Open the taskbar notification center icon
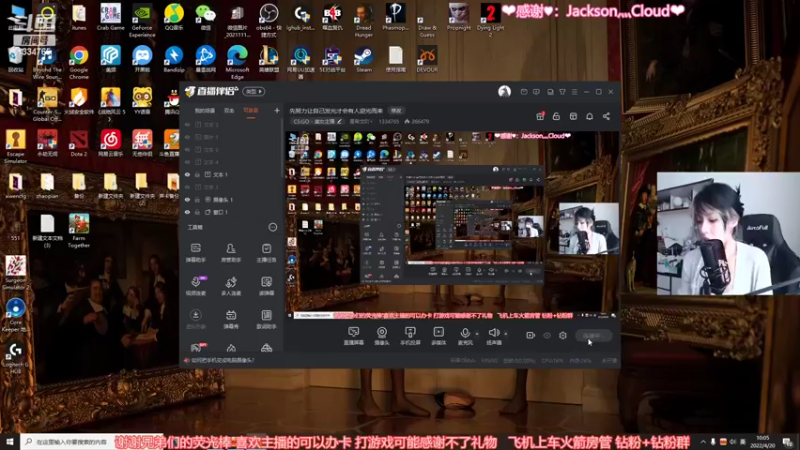The width and height of the screenshot is (800, 450). tap(788, 441)
